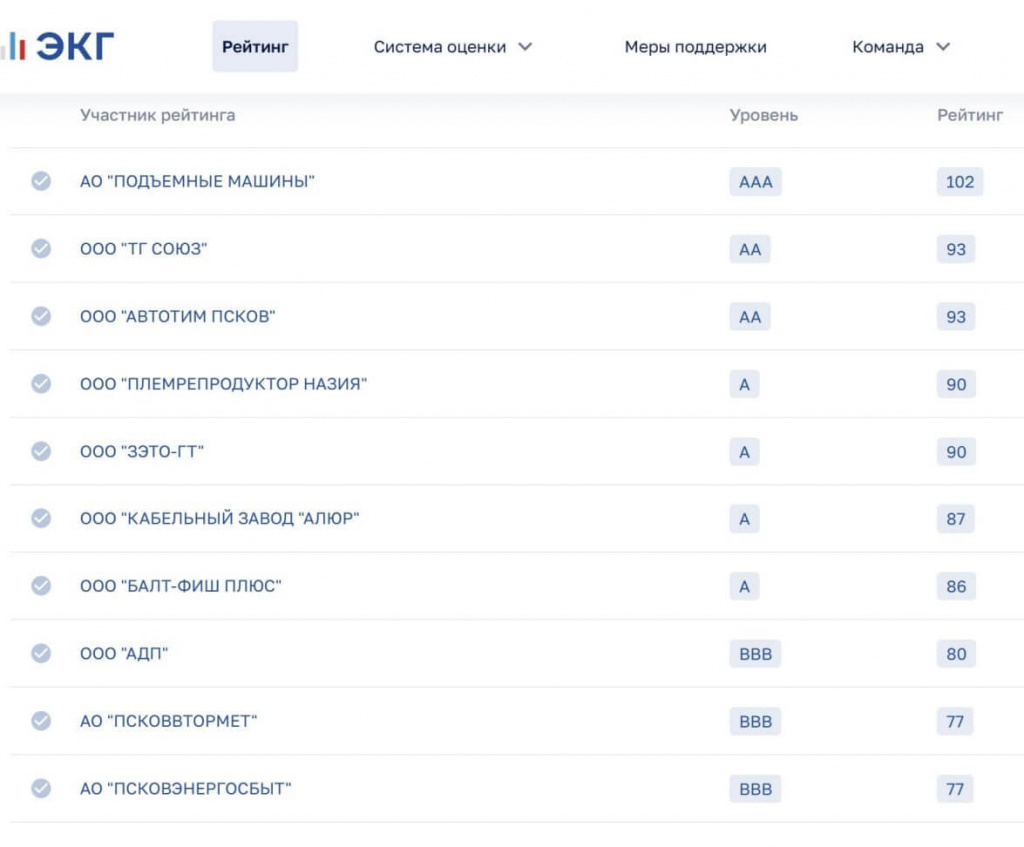The image size is (1024, 847).
Task: Click verified checkmark beside ООО "ТГ СОЮЗ"
Action: 41,248
